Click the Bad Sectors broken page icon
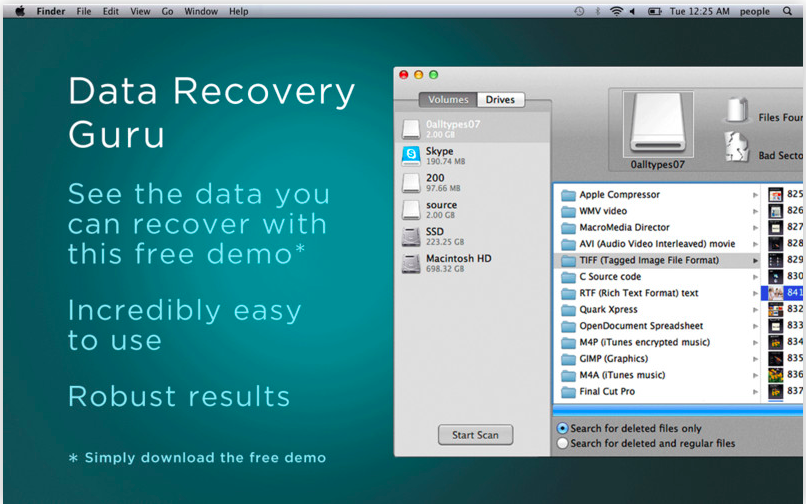The height and width of the screenshot is (504, 806). tap(736, 147)
